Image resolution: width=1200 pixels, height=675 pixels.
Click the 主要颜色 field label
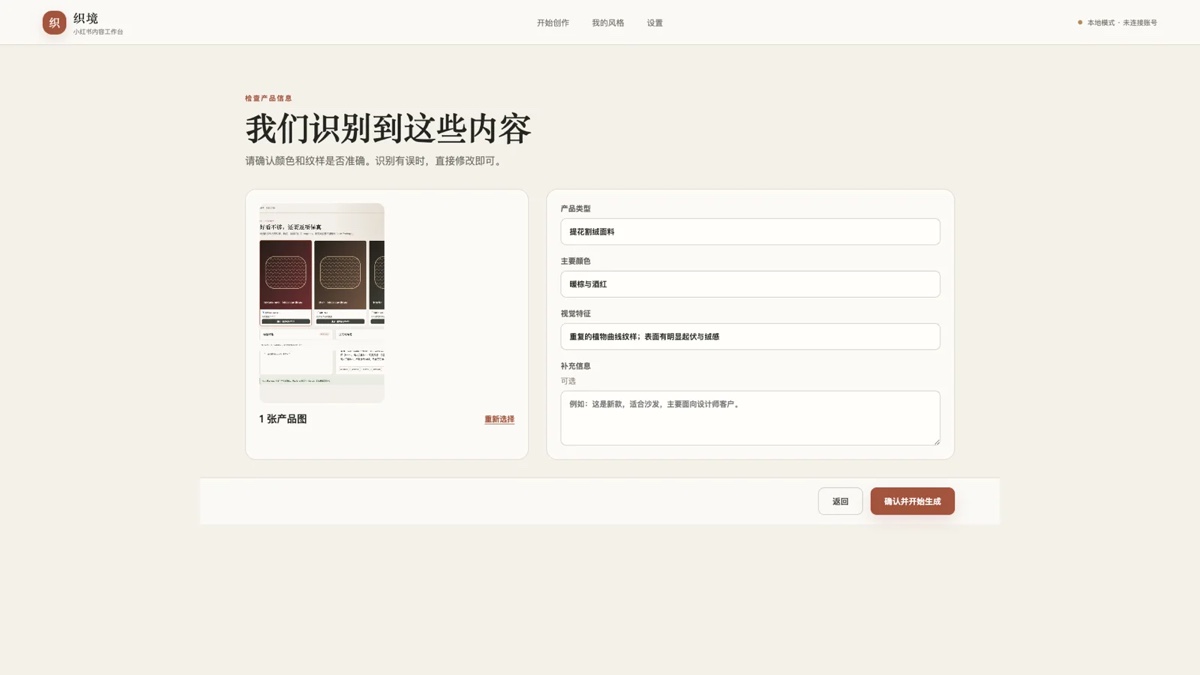(575, 261)
